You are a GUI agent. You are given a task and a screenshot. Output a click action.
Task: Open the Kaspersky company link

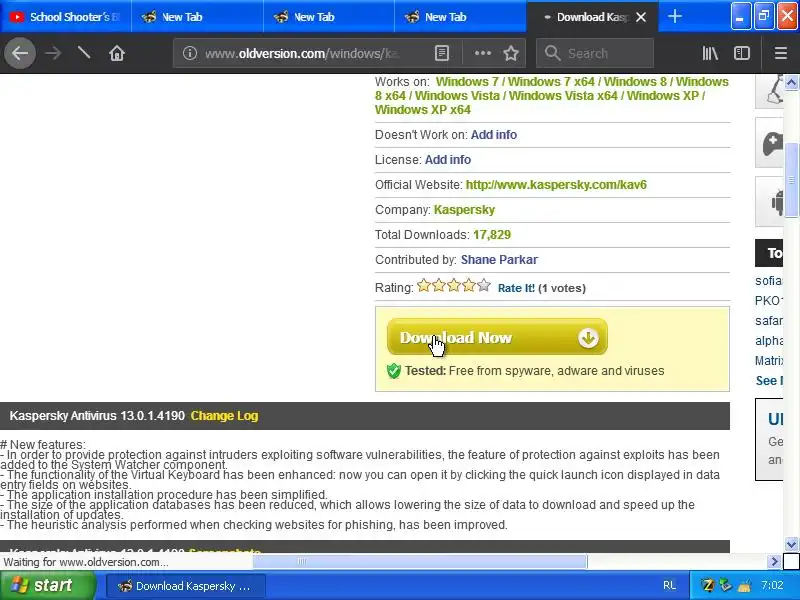[x=464, y=210]
